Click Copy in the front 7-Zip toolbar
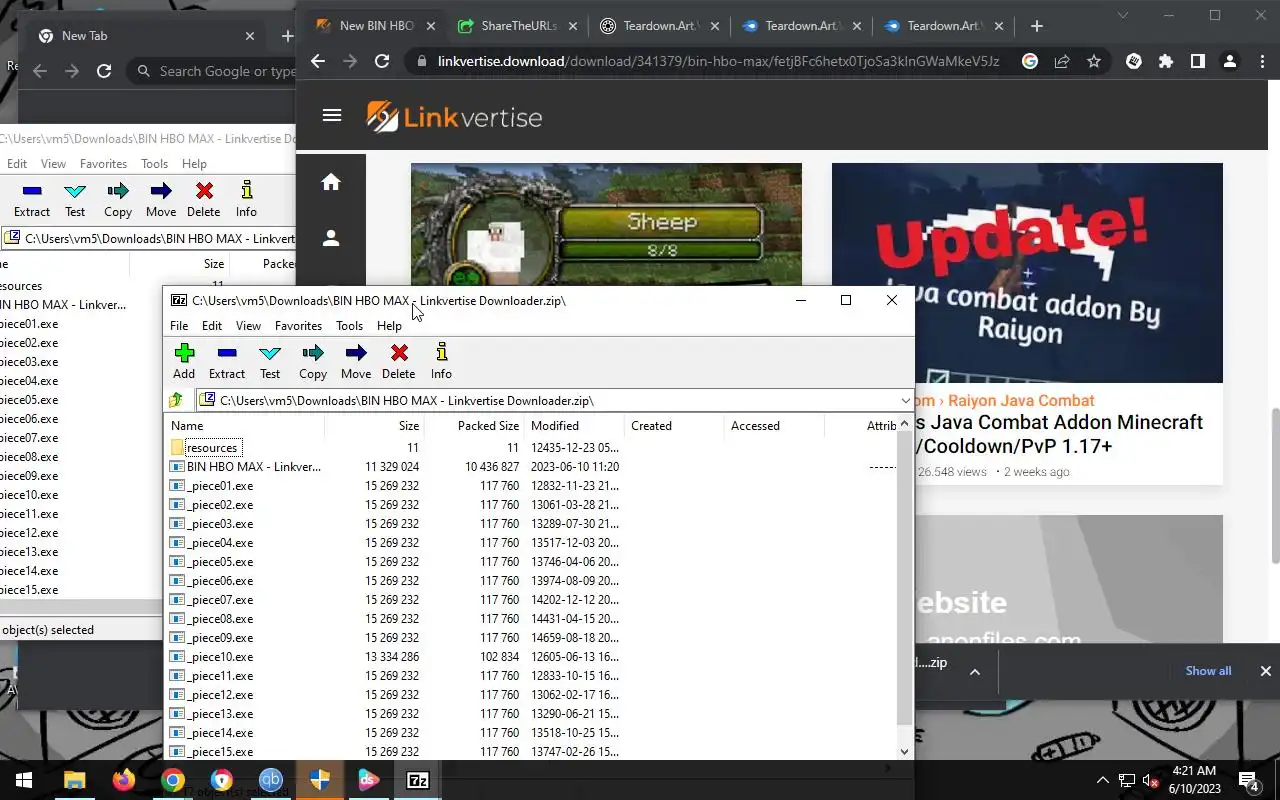The image size is (1280, 800). point(313,361)
